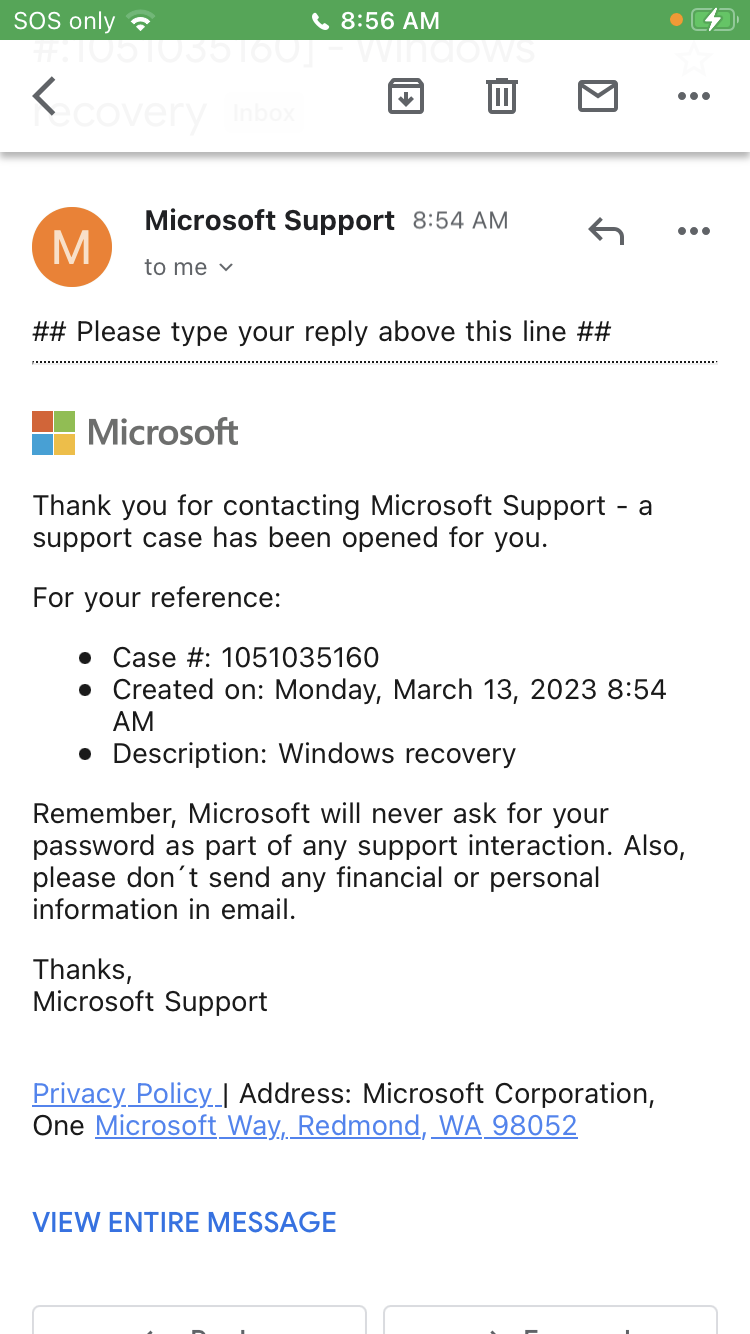Expand the "to me" recipient details

tap(188, 267)
